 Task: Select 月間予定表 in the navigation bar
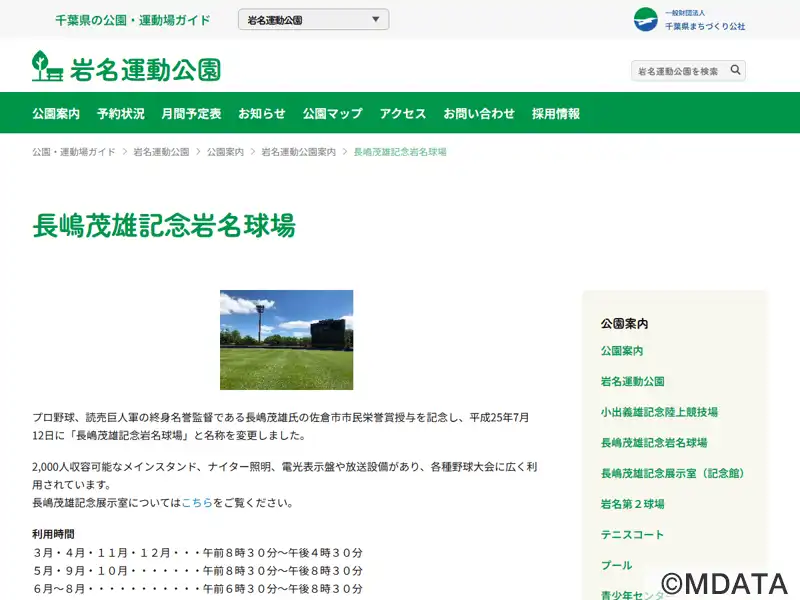pyautogui.click(x=191, y=114)
